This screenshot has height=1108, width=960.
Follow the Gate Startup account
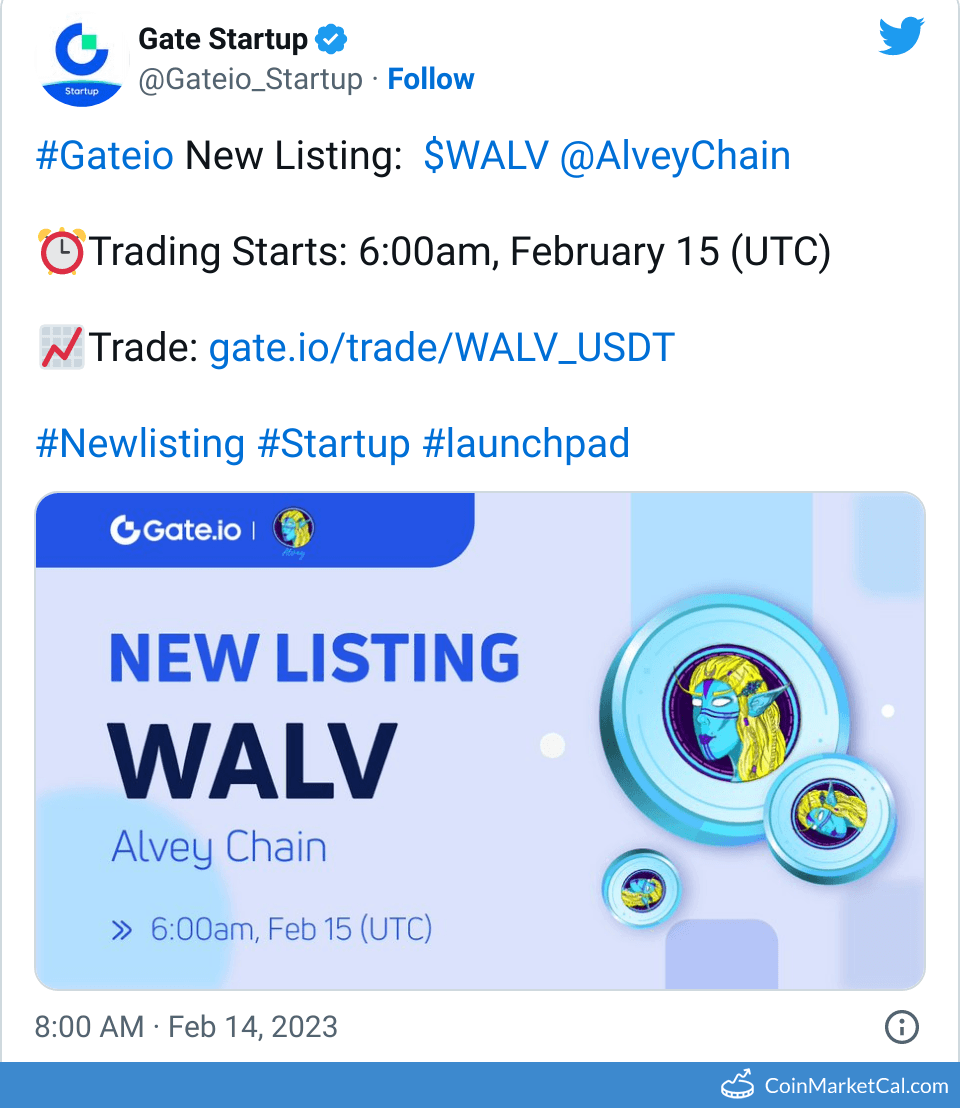click(x=431, y=79)
